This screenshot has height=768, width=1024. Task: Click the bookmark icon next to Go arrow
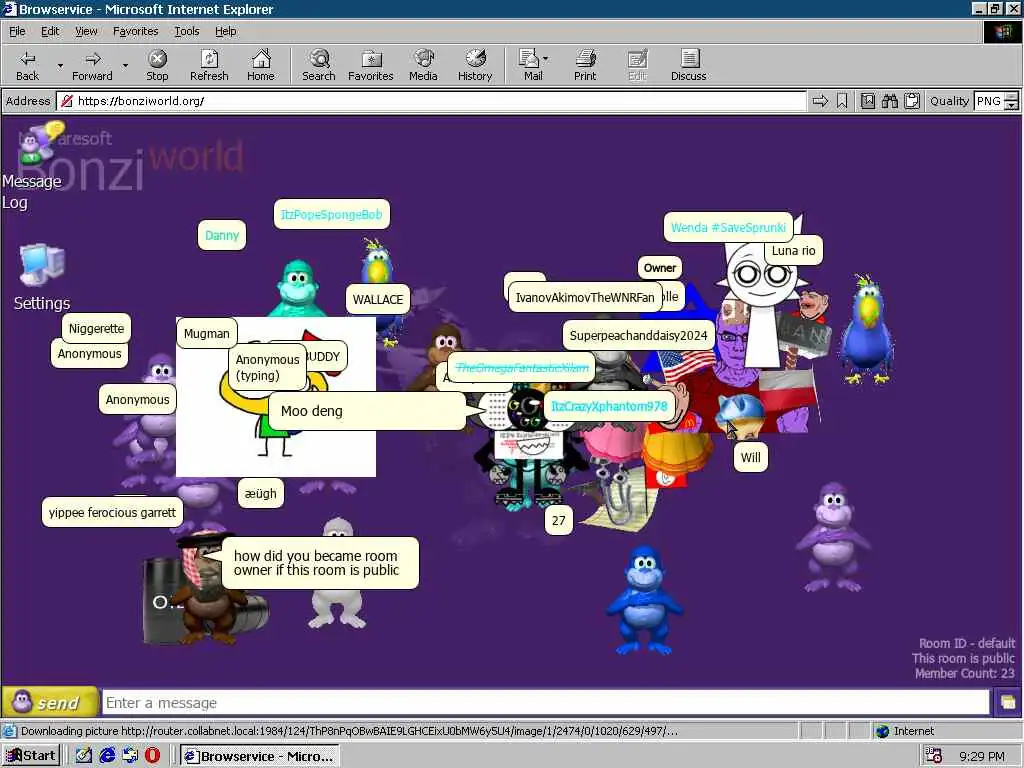(x=842, y=101)
